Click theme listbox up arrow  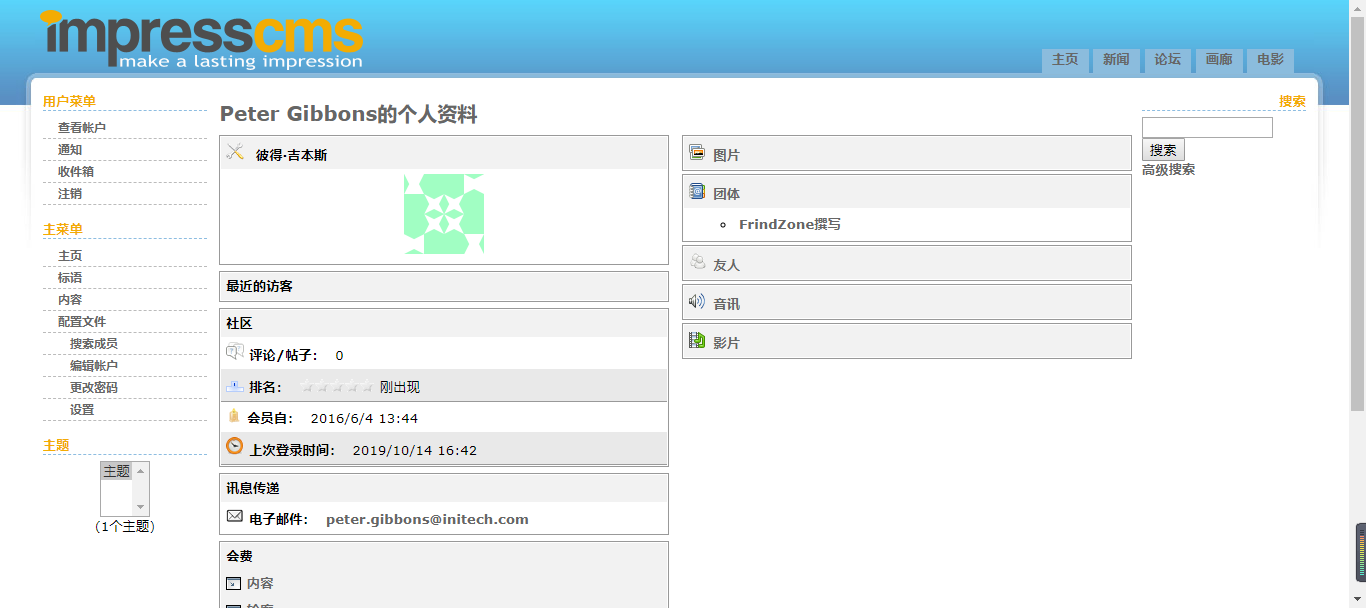(141, 471)
